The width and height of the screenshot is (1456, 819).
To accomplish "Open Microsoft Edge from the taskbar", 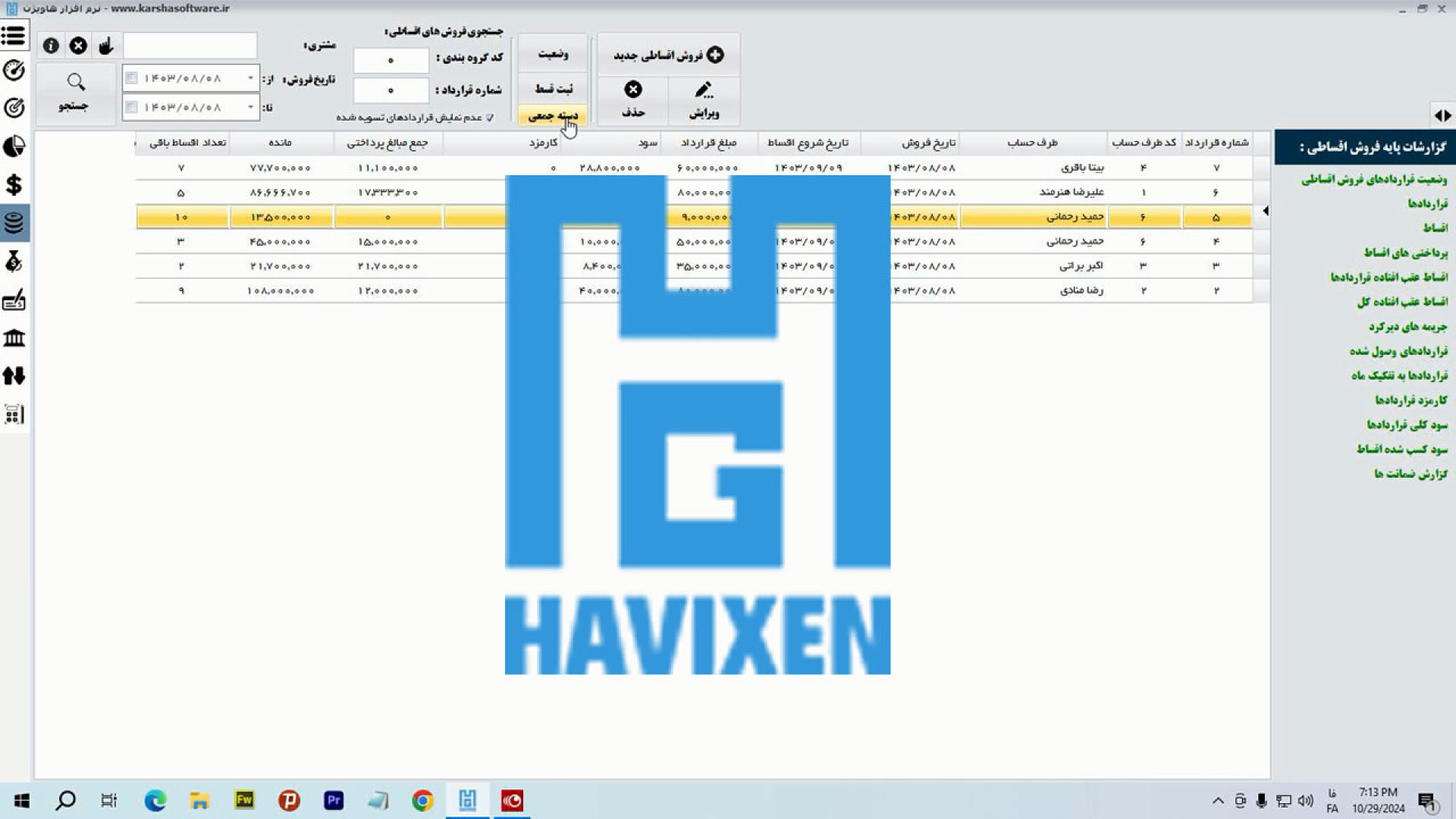I will pyautogui.click(x=155, y=801).
